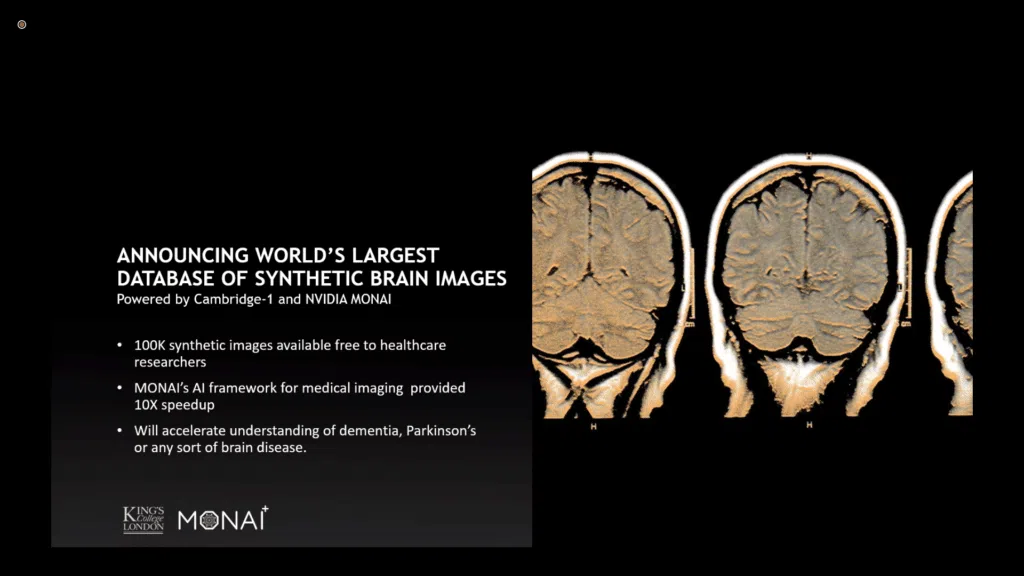Click the 'ANNOUNCING WORLD'S LARGEST' title line
Viewport: 1024px width, 576px height.
277,256
